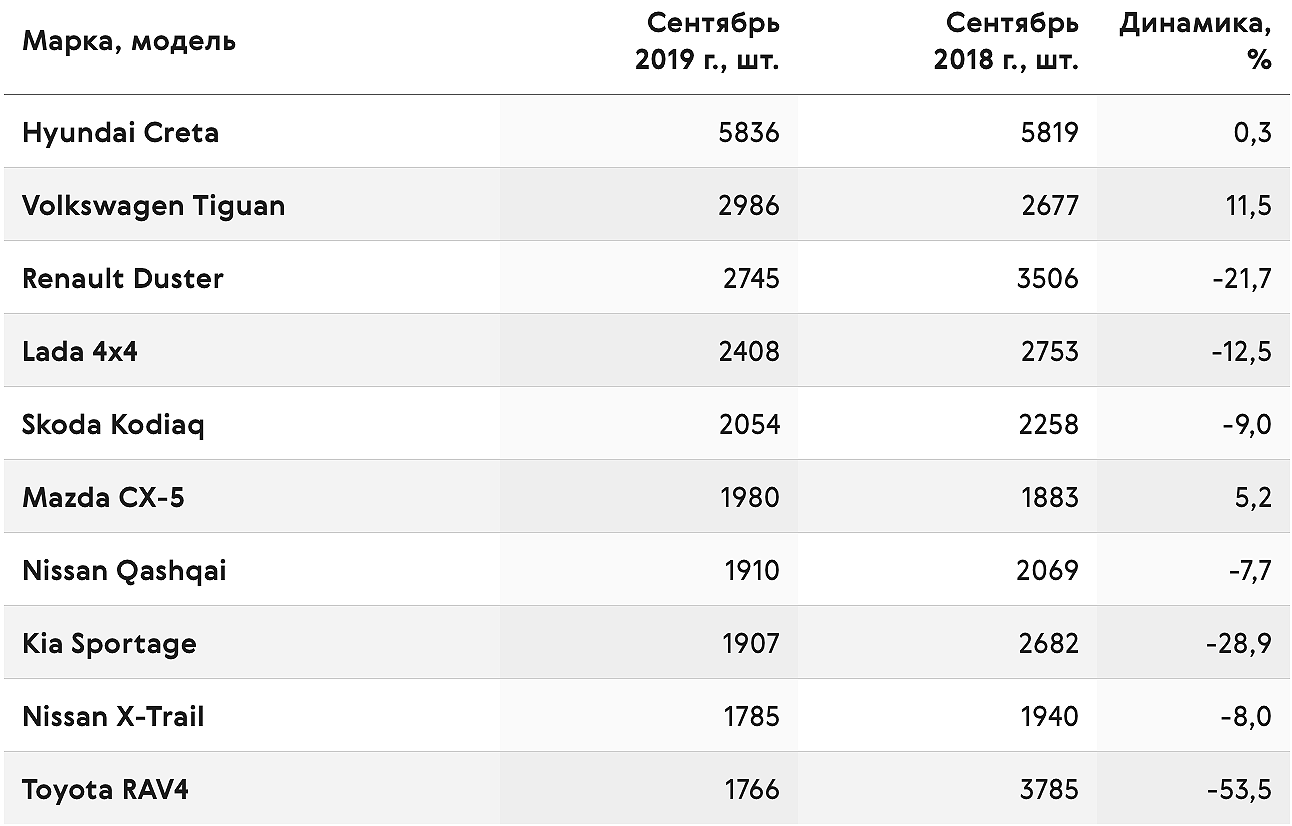1292x826 pixels.
Task: Select the 'Динамика, %' column header
Action: pyautogui.click(x=1195, y=41)
